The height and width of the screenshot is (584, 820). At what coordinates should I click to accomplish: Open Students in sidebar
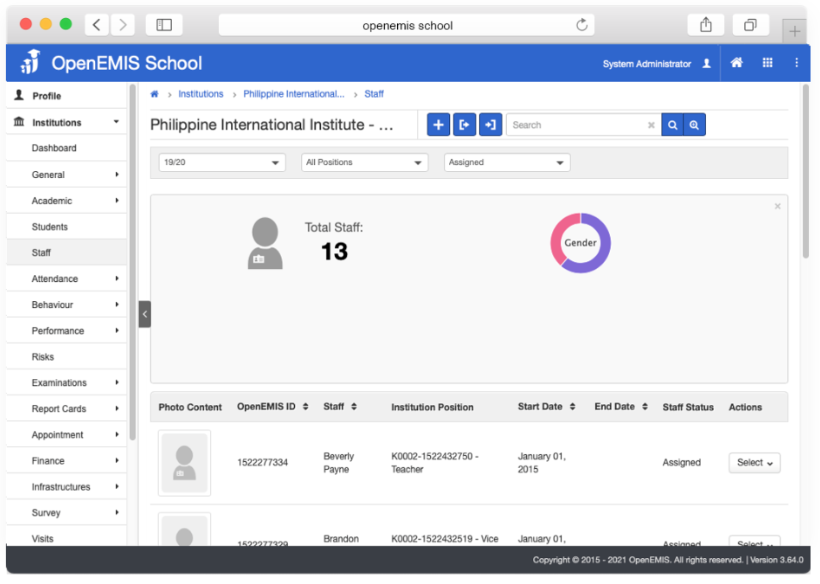coord(66,227)
